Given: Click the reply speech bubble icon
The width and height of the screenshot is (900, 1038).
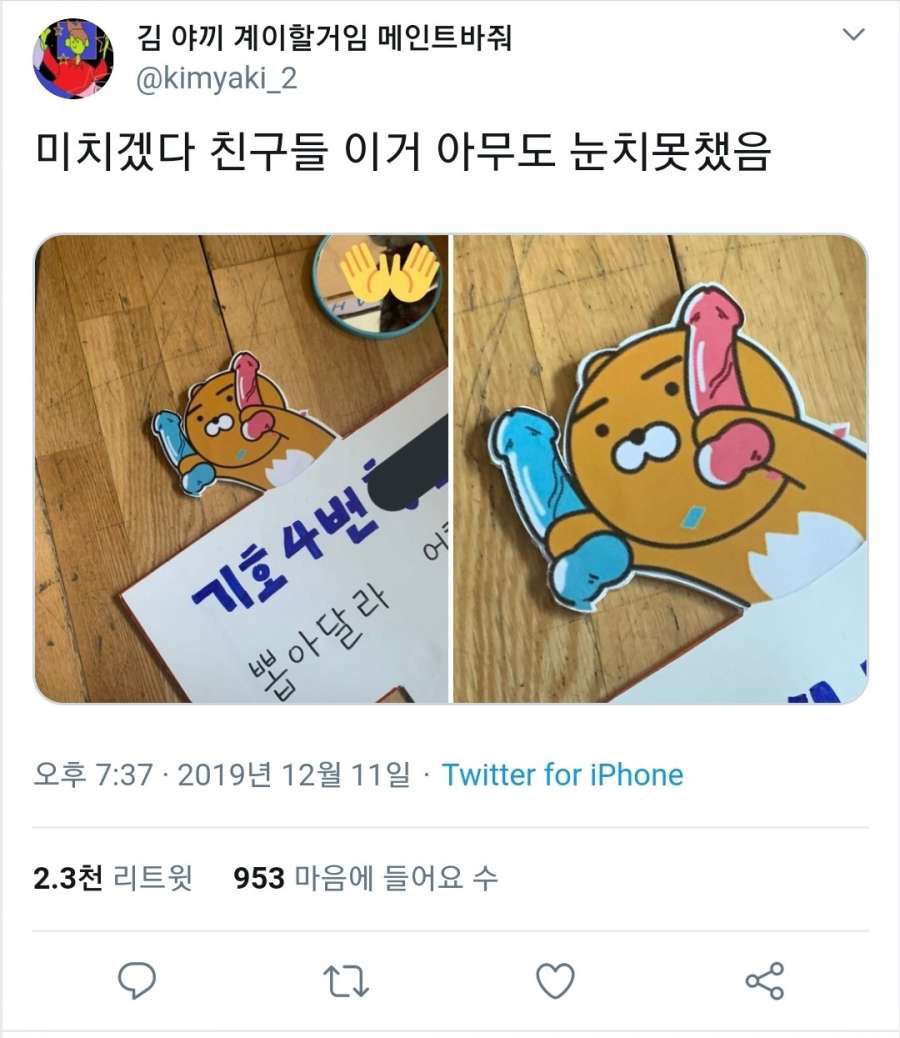Looking at the screenshot, I should coord(137,980).
